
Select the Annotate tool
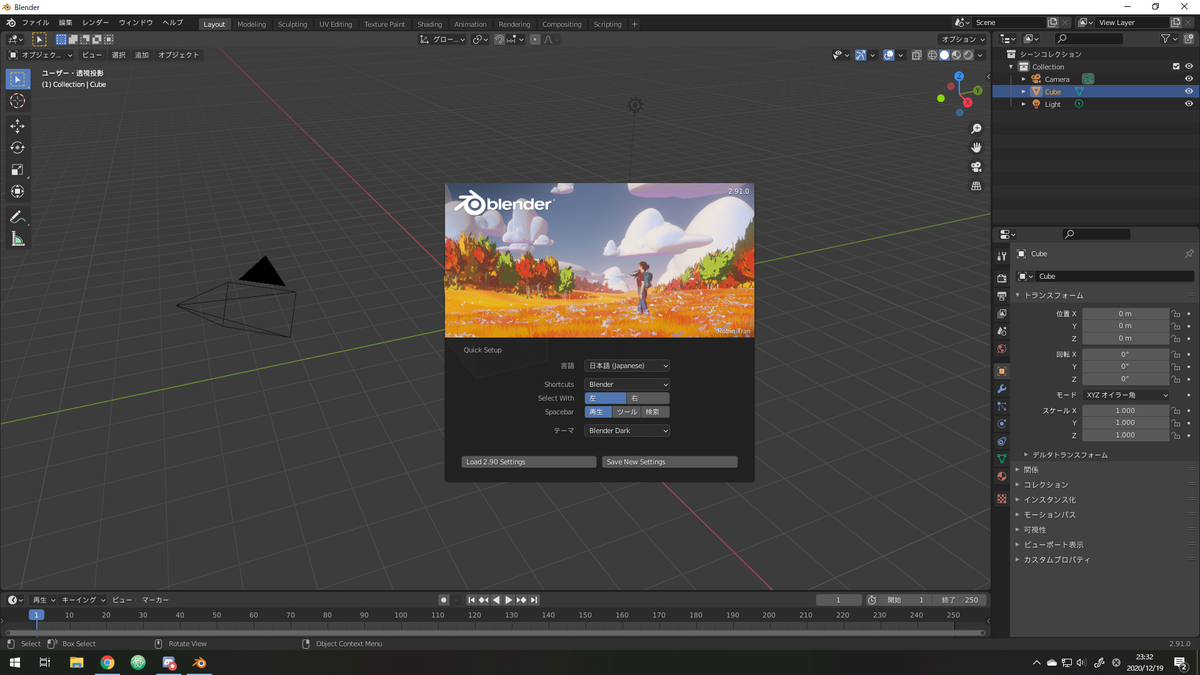pyautogui.click(x=17, y=217)
